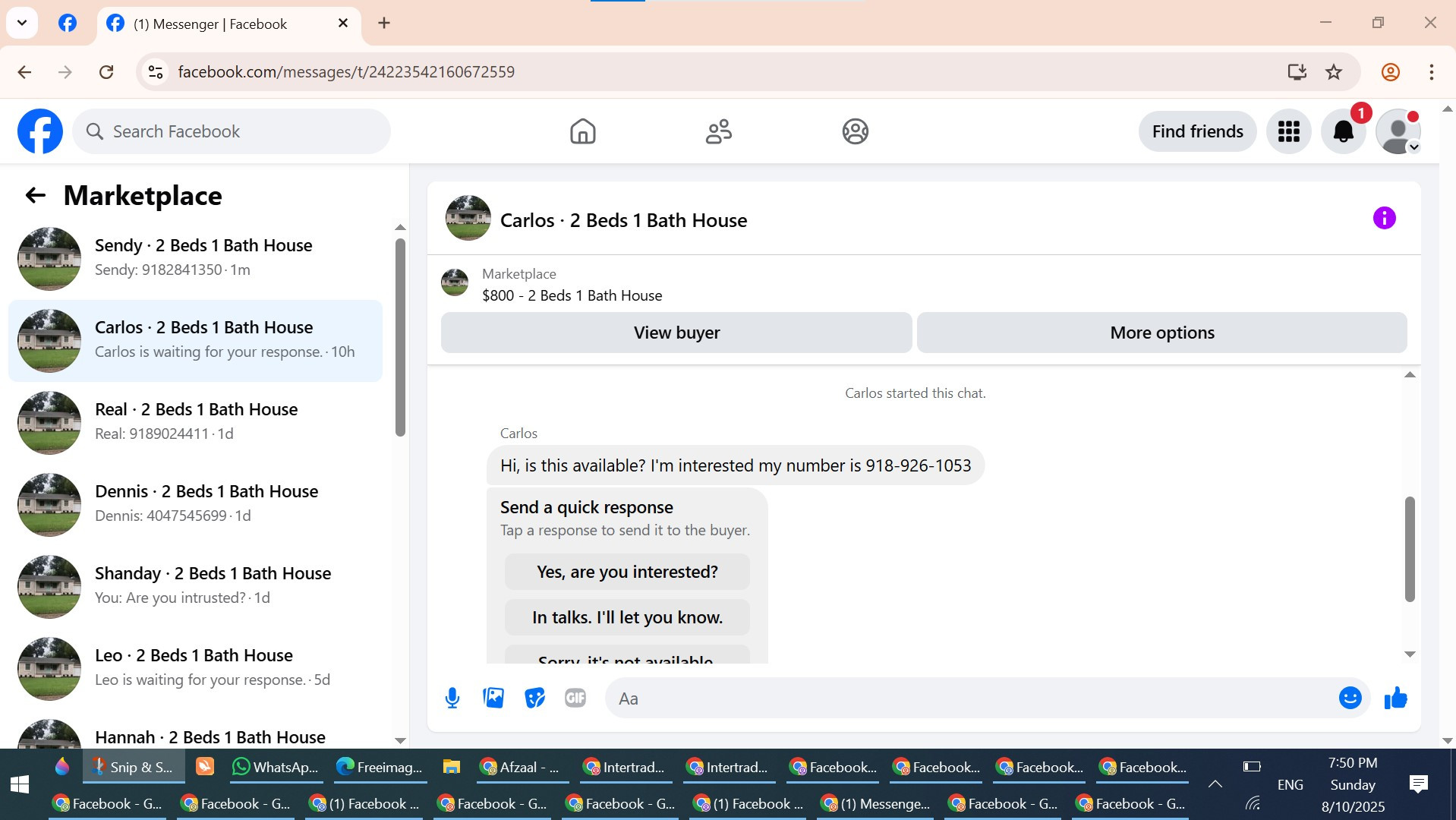Choose a GIF icon
Image resolution: width=1456 pixels, height=820 pixels.
pyautogui.click(x=575, y=698)
